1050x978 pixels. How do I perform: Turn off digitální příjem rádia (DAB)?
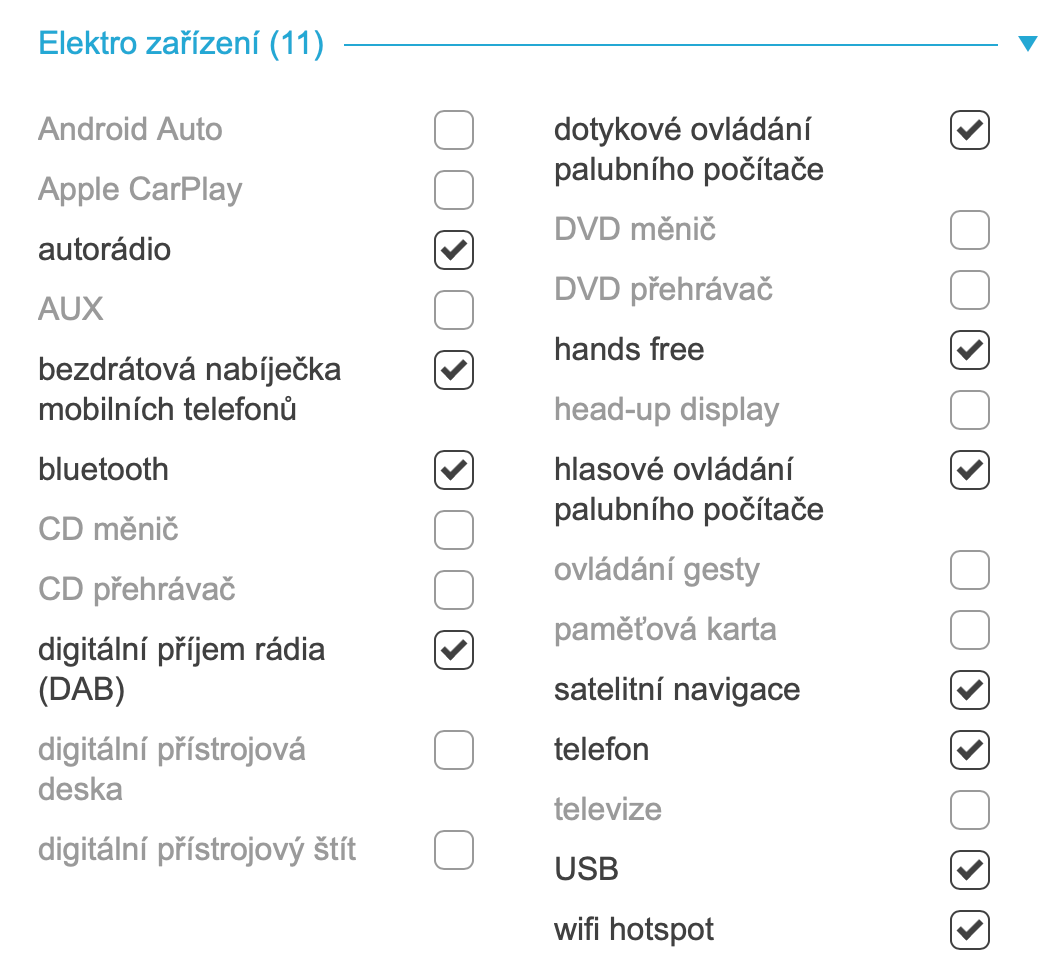pyautogui.click(x=454, y=650)
